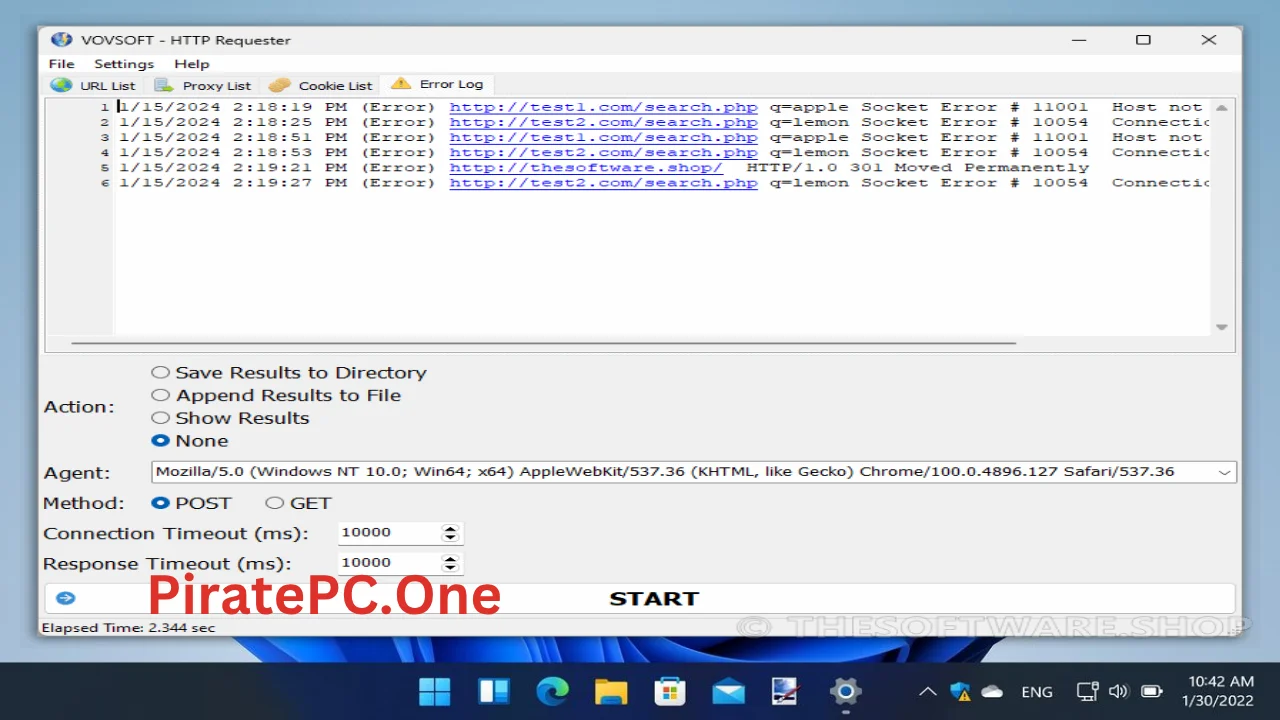This screenshot has height=720, width=1280.
Task: Choose GET method
Action: click(298, 503)
